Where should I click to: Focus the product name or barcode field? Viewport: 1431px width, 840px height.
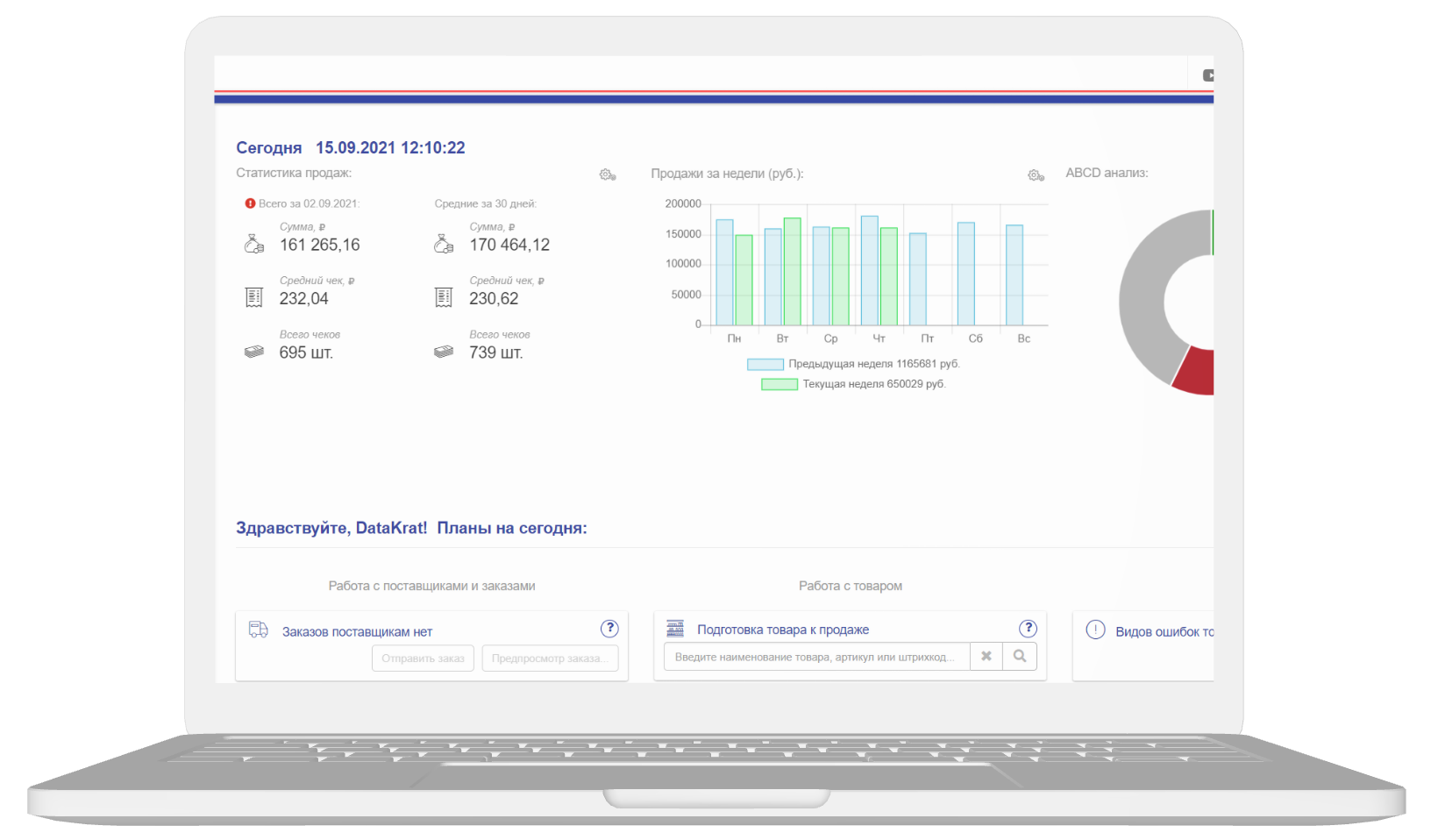point(817,656)
